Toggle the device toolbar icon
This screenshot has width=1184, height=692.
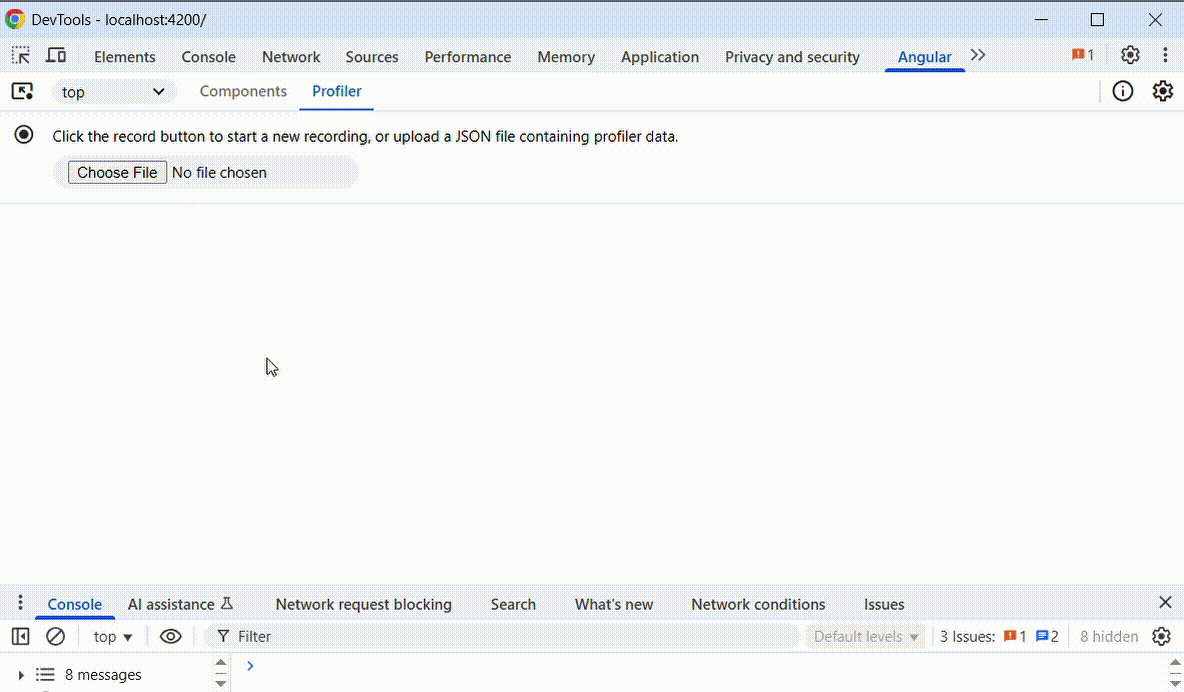click(x=57, y=56)
